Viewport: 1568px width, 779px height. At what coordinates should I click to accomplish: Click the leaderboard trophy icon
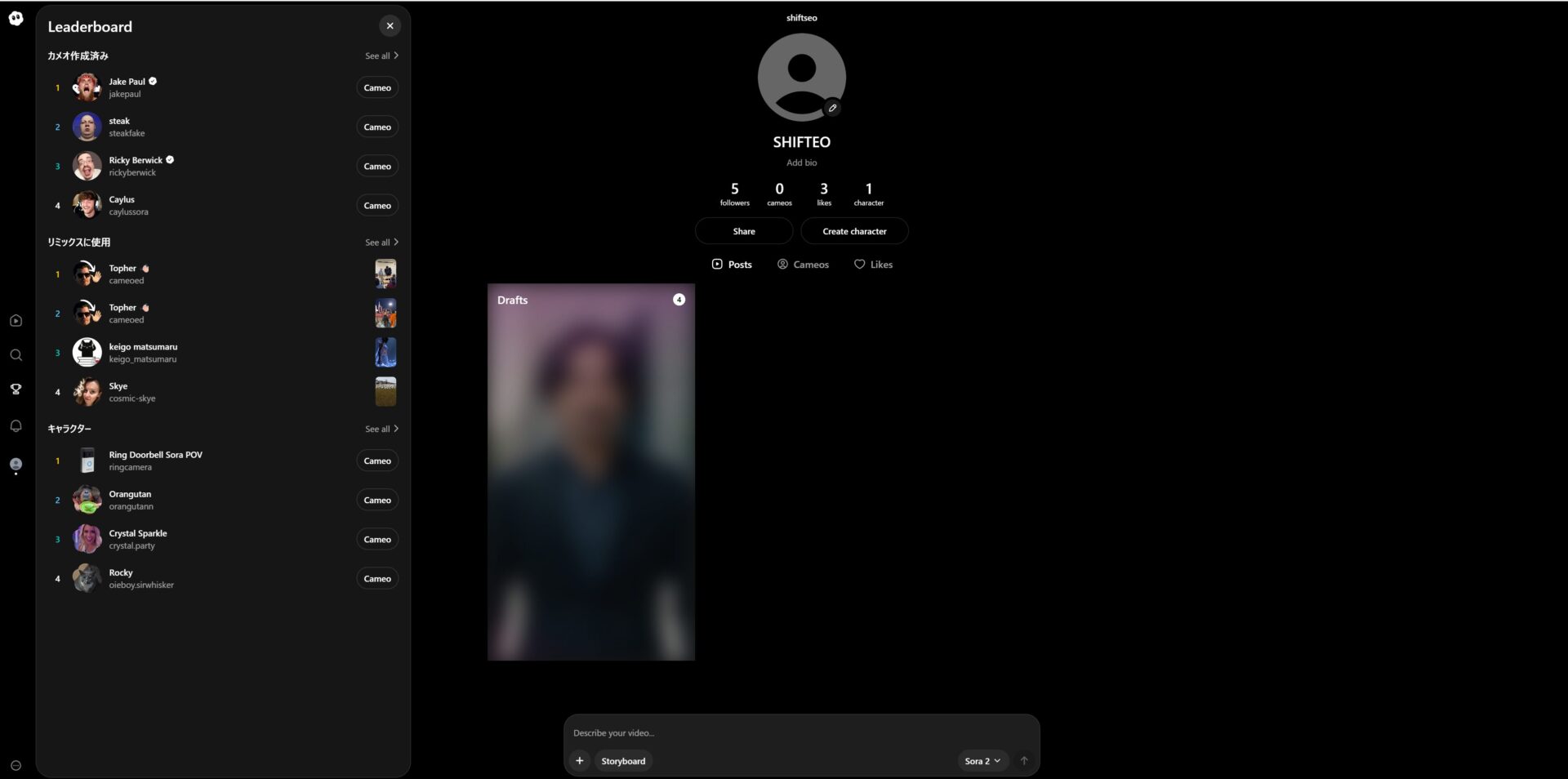pyautogui.click(x=16, y=389)
